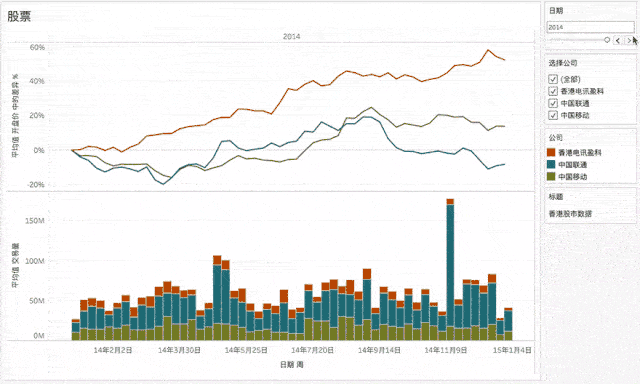Viewport: 640px width, 384px height.
Task: Click the olive 中国移动 legend swatch
Action: pos(551,176)
